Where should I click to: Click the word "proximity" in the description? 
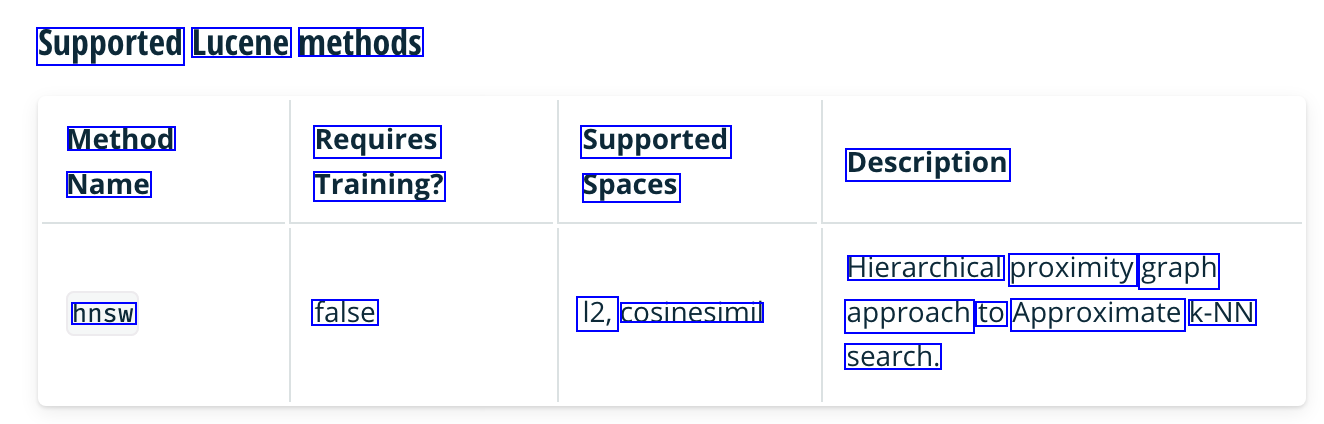click(x=1072, y=268)
